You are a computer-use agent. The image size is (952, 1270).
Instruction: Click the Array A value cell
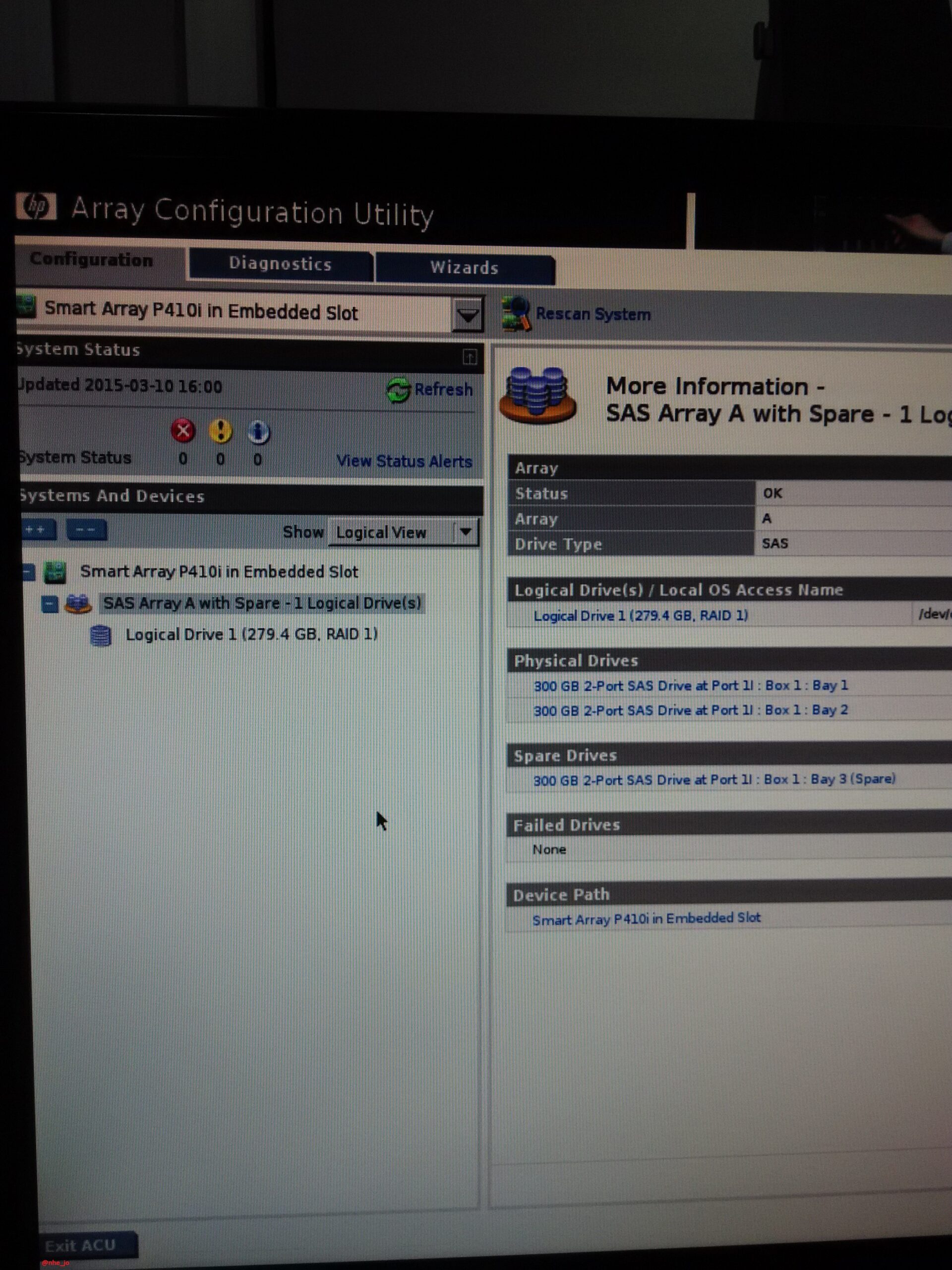[853, 518]
